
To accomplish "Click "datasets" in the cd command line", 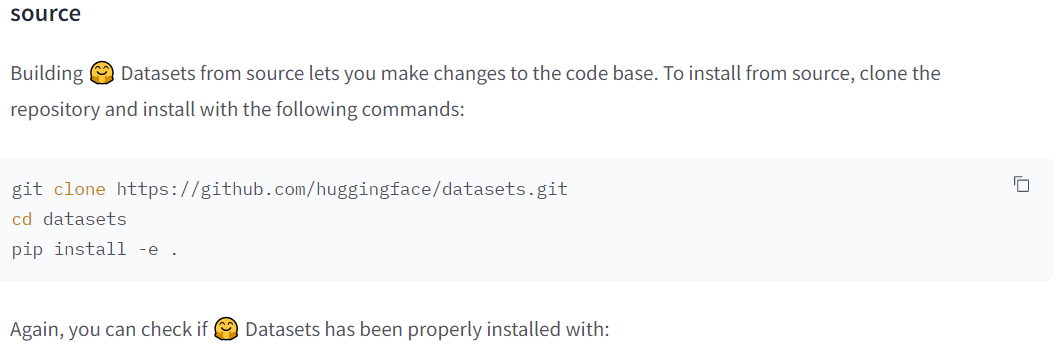I will [x=85, y=219].
